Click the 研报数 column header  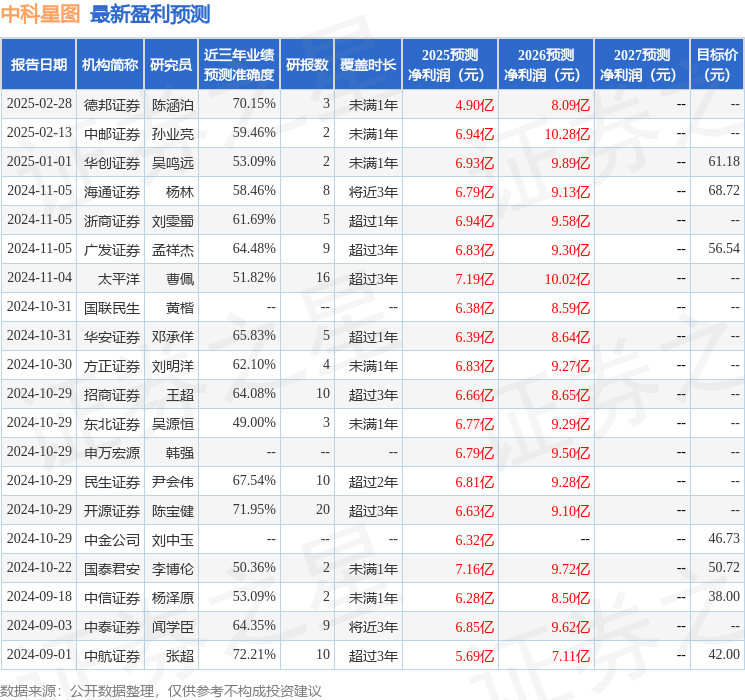(307, 65)
